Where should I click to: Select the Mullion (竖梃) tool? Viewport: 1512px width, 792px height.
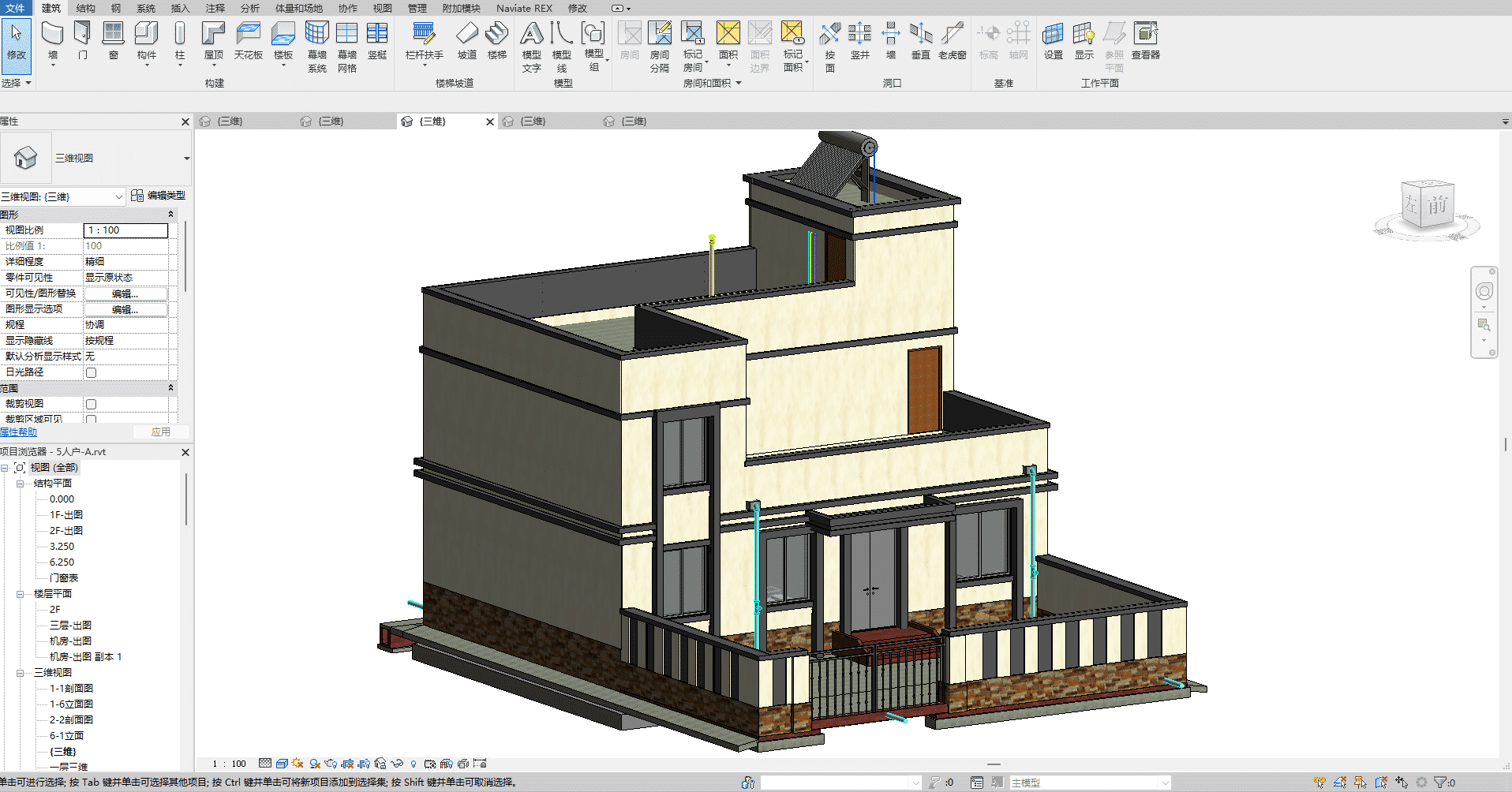tap(377, 41)
